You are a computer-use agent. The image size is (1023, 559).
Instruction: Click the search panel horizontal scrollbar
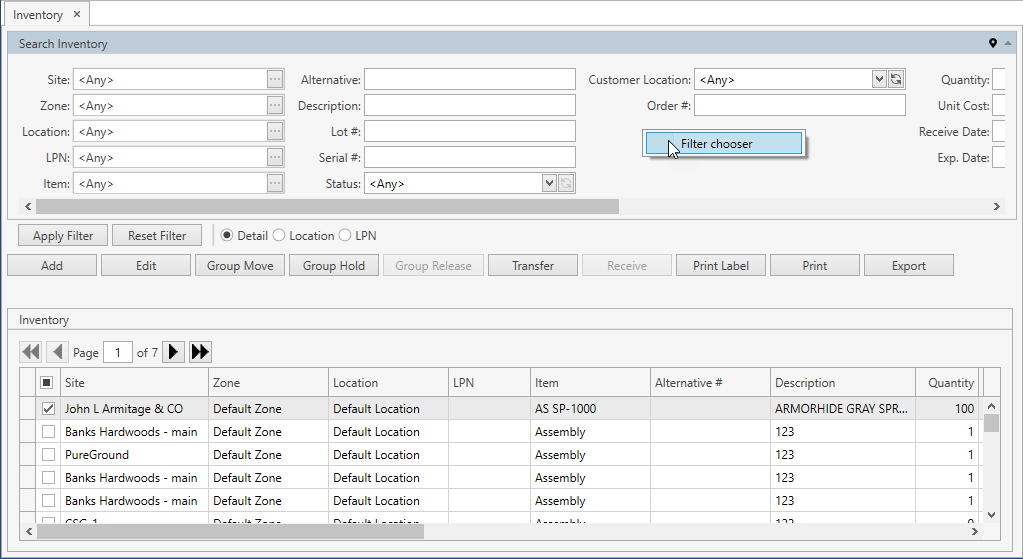327,206
